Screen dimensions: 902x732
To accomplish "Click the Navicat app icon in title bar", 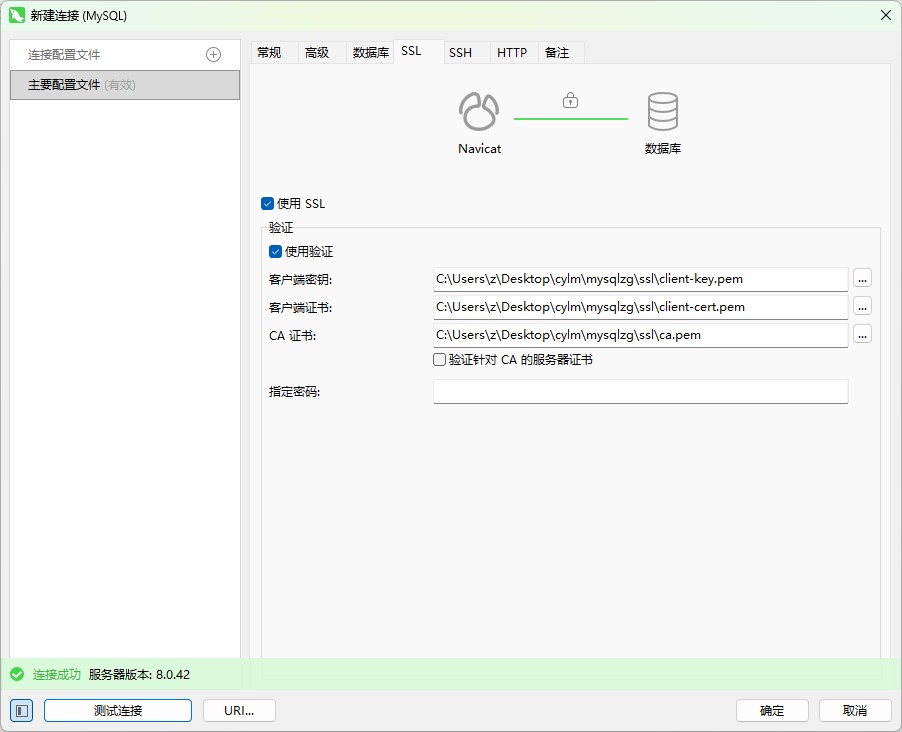I will 17,16.
